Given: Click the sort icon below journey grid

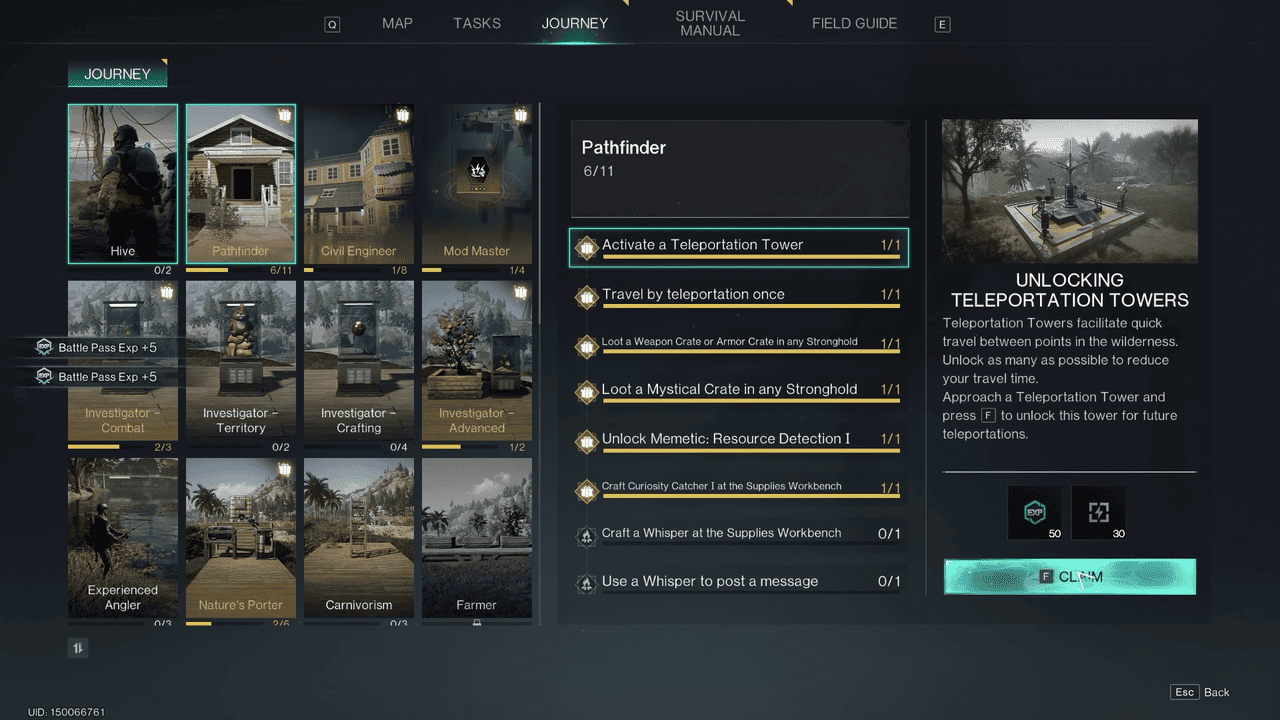Looking at the screenshot, I should (x=78, y=648).
